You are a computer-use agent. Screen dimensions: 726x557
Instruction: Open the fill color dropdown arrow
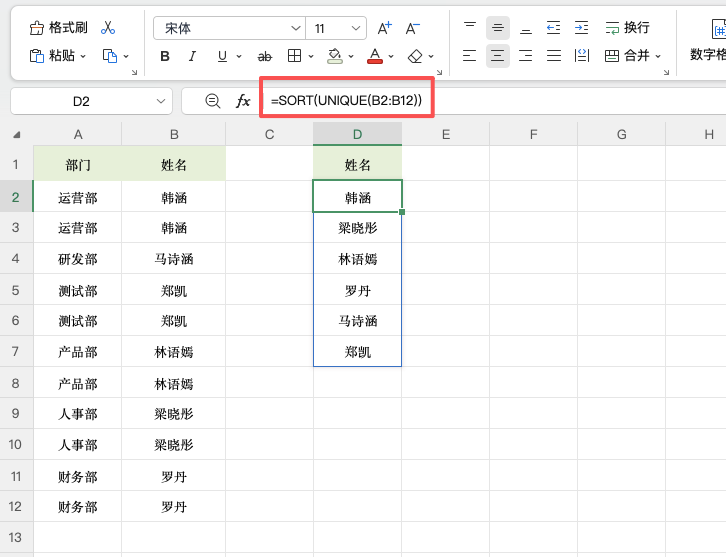351,56
